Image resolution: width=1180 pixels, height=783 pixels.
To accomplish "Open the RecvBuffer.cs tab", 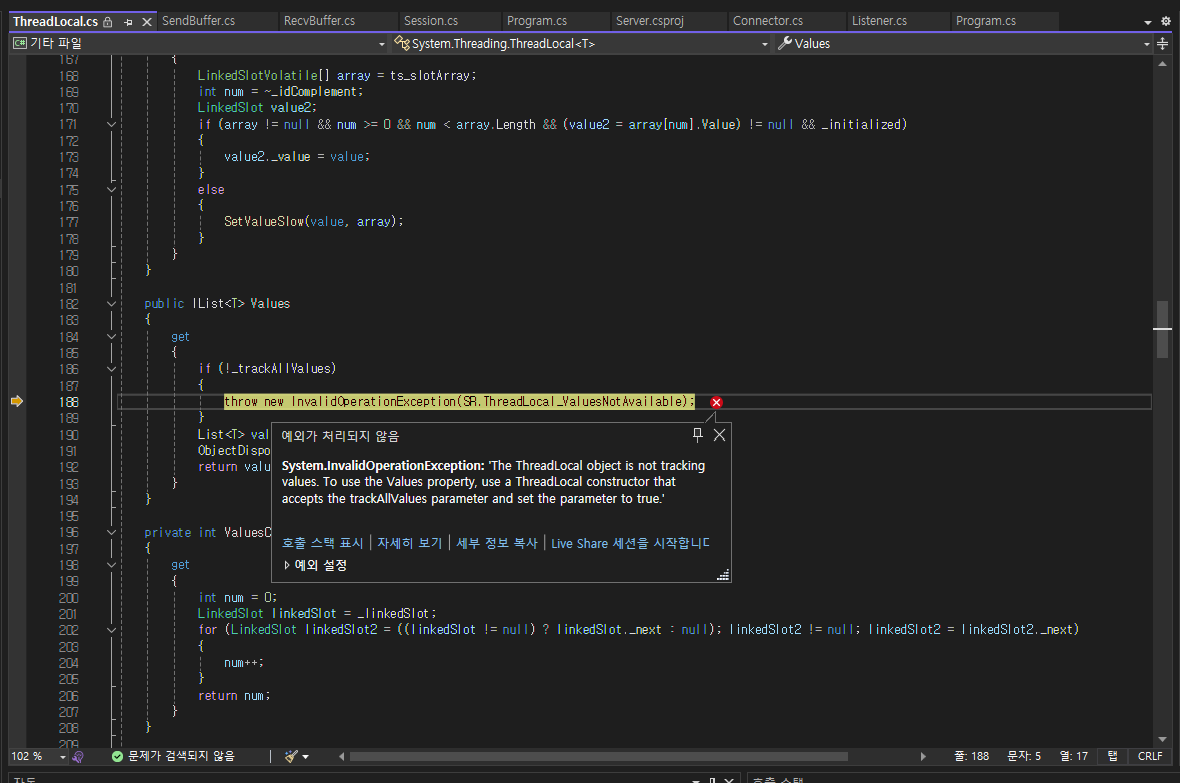I will (319, 21).
